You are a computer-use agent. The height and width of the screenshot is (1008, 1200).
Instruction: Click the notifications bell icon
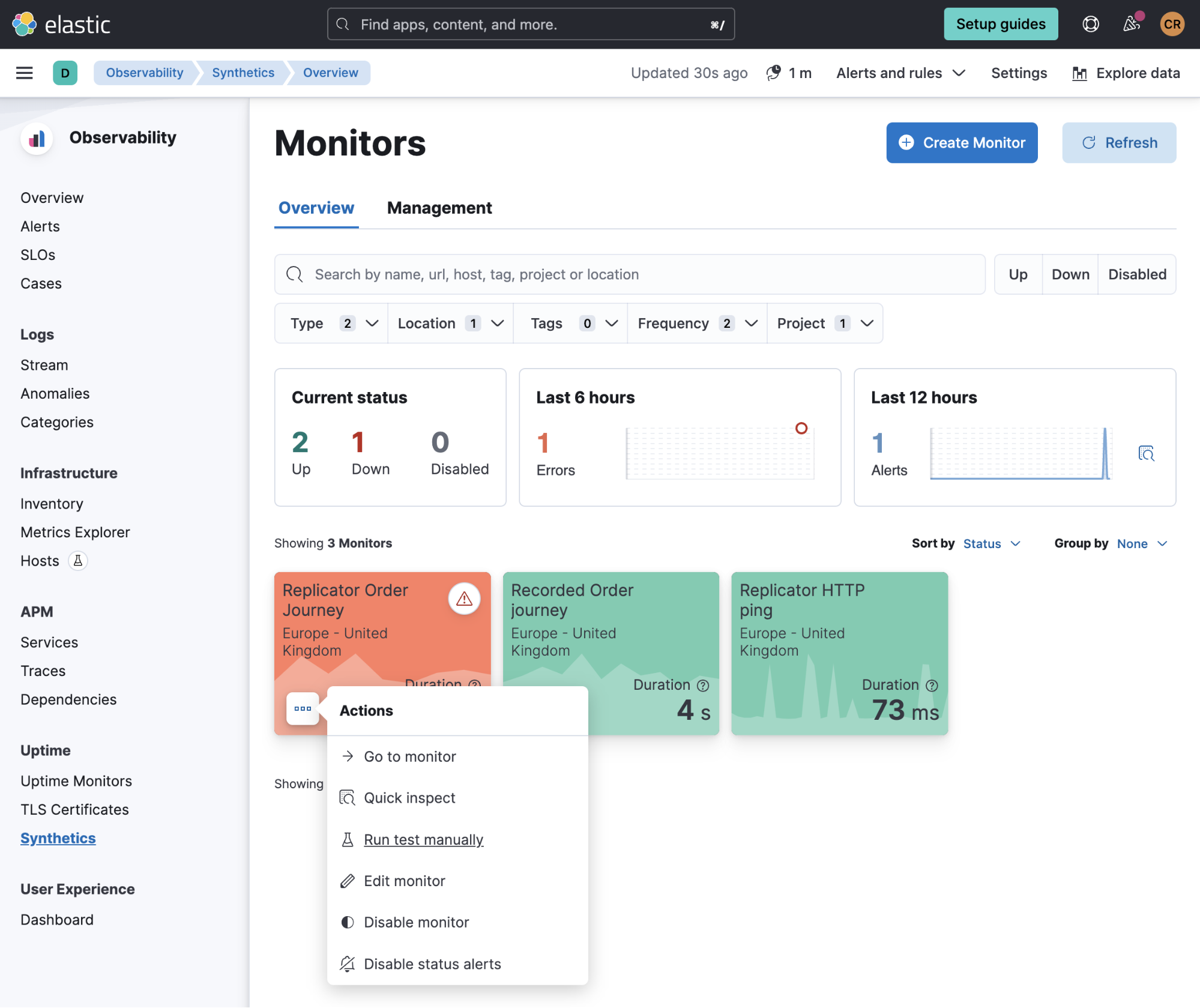pyautogui.click(x=1131, y=24)
